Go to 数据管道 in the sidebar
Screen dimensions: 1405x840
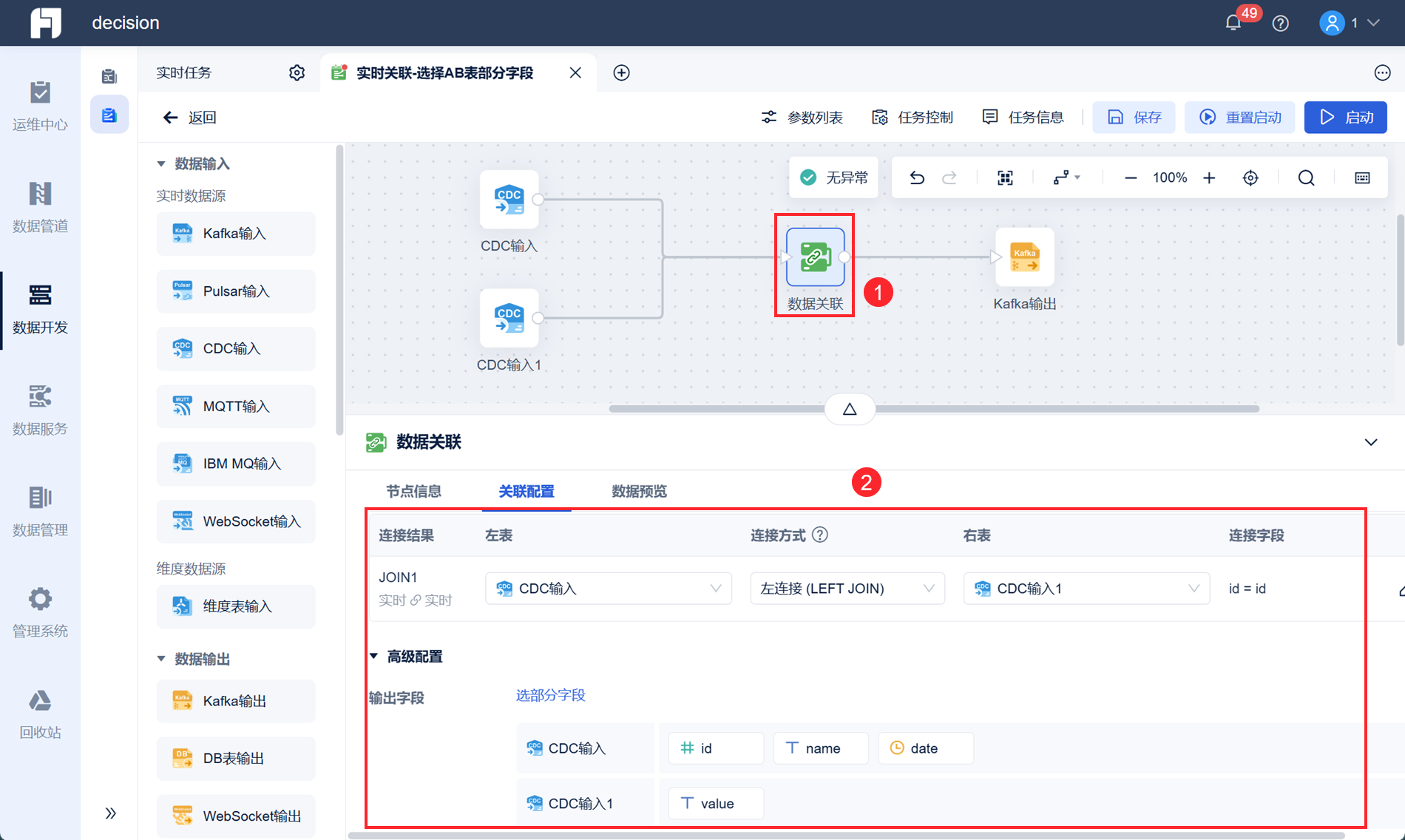click(x=40, y=208)
